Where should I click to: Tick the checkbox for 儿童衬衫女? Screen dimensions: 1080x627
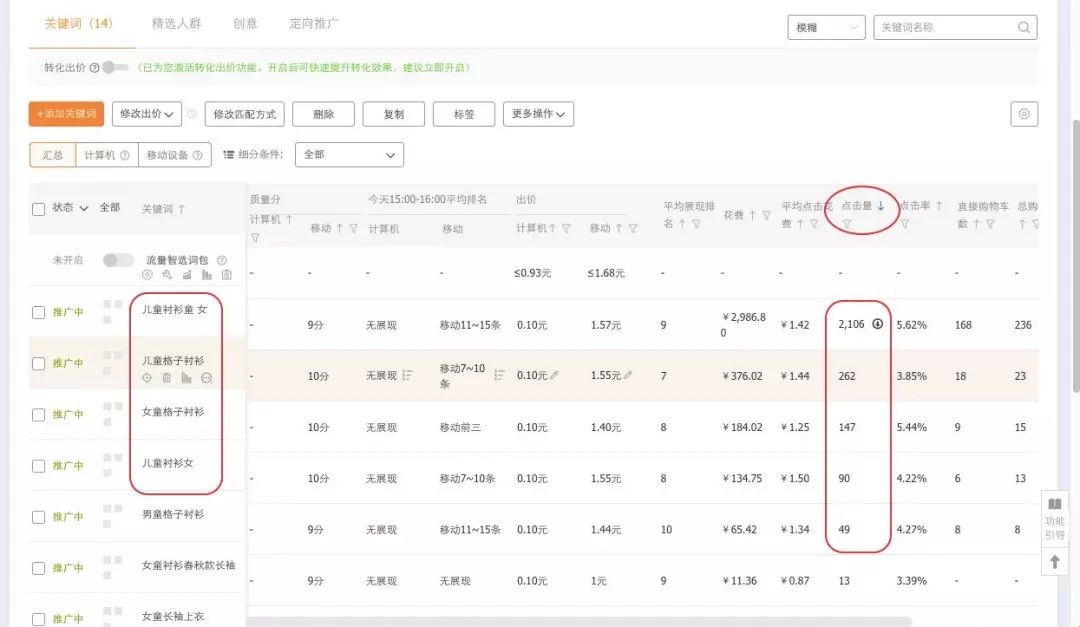coord(39,466)
